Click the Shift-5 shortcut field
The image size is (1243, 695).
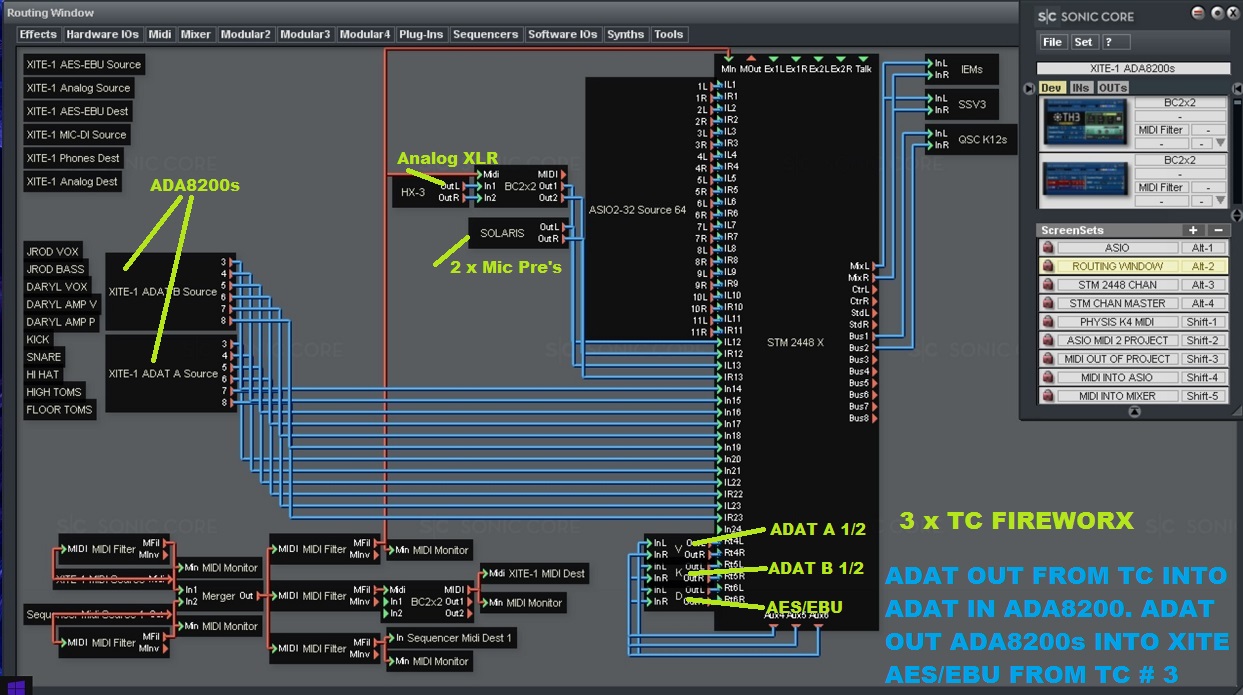pyautogui.click(x=1202, y=396)
